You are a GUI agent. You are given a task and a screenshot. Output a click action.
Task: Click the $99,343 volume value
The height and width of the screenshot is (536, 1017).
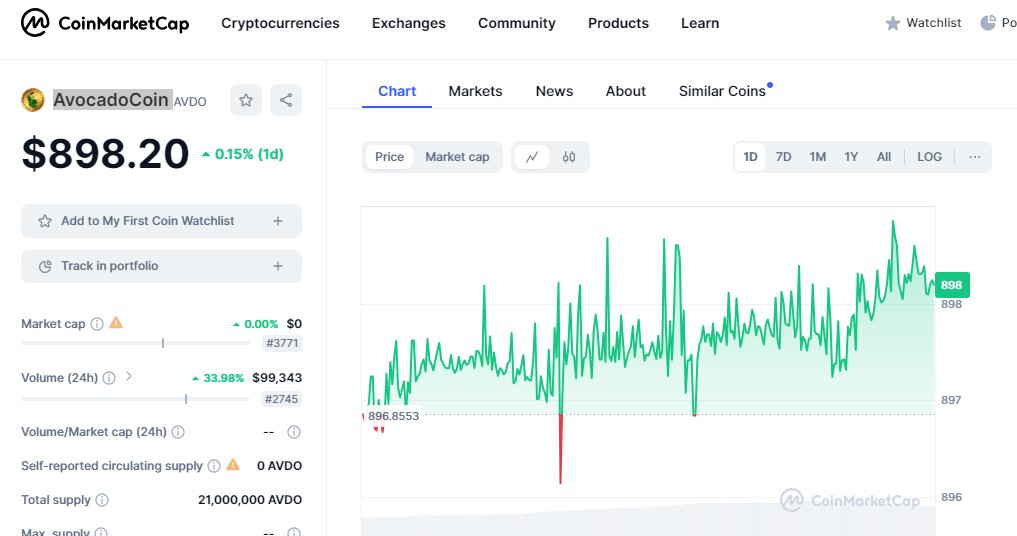(x=277, y=378)
